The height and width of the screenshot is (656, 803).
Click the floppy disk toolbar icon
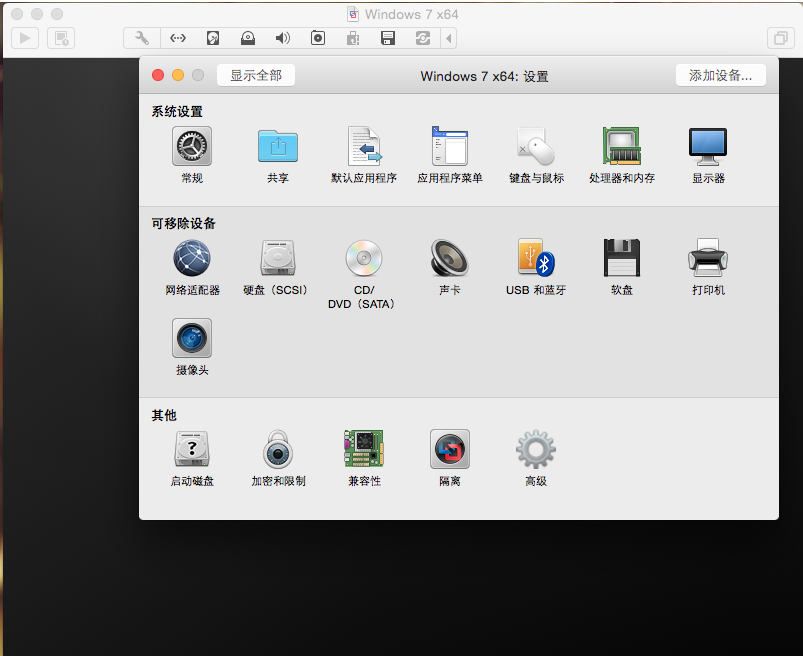[x=388, y=38]
